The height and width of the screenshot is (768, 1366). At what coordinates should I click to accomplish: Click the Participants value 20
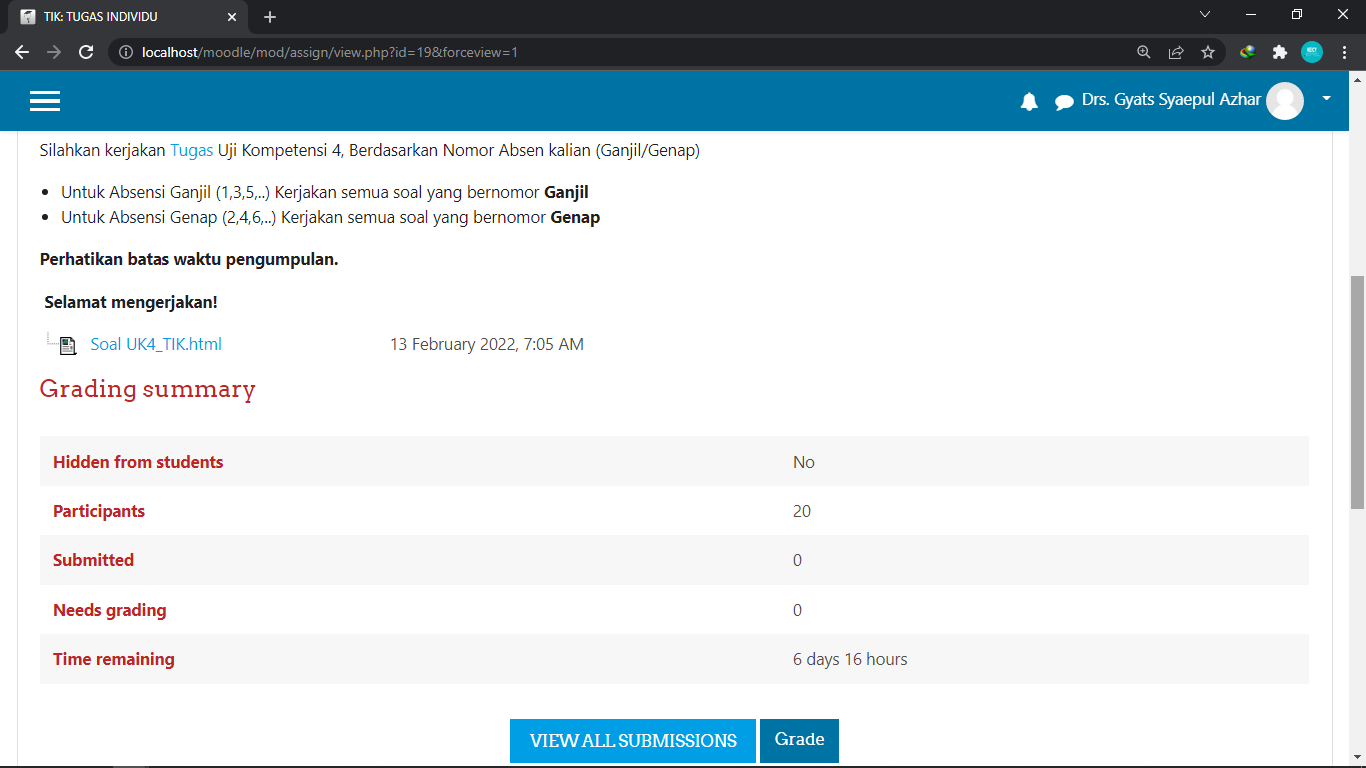(802, 511)
